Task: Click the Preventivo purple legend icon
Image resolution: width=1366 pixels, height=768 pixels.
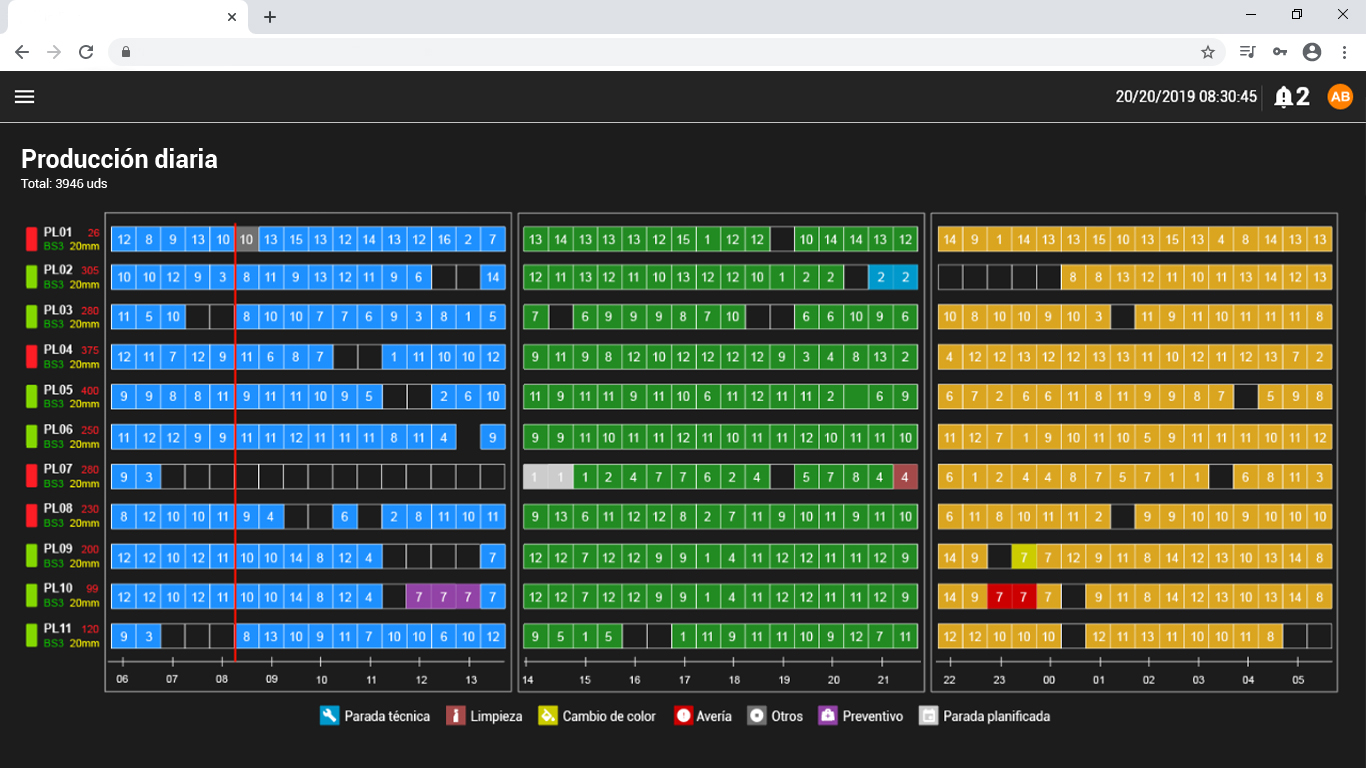Action: 828,716
